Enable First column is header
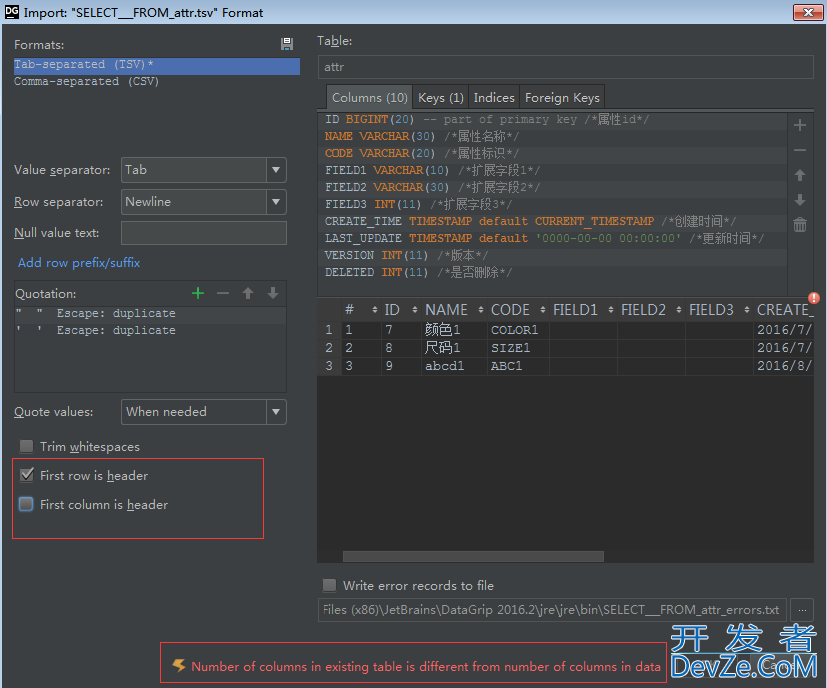Image resolution: width=827 pixels, height=688 pixels. tap(26, 504)
